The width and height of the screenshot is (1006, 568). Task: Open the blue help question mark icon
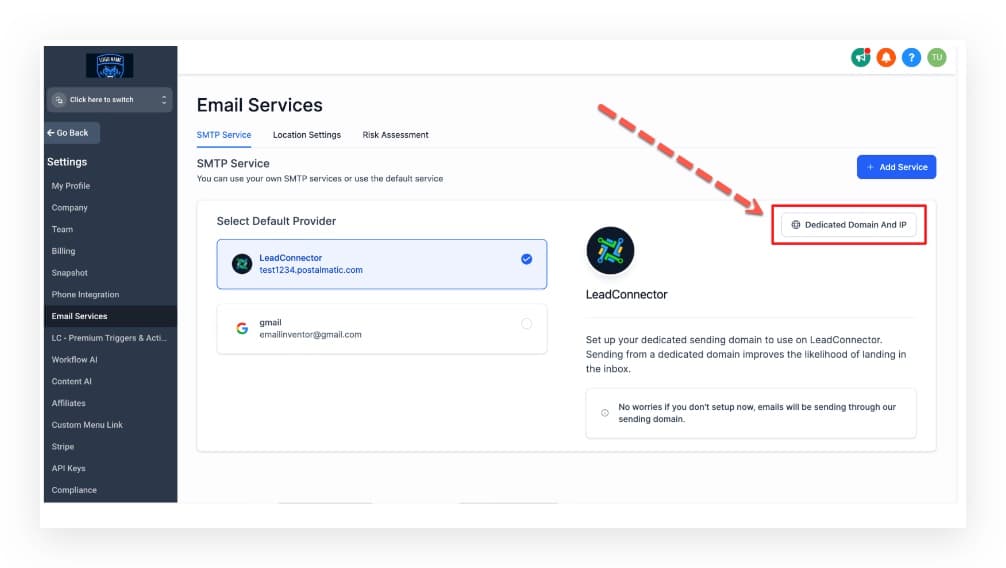click(x=911, y=58)
